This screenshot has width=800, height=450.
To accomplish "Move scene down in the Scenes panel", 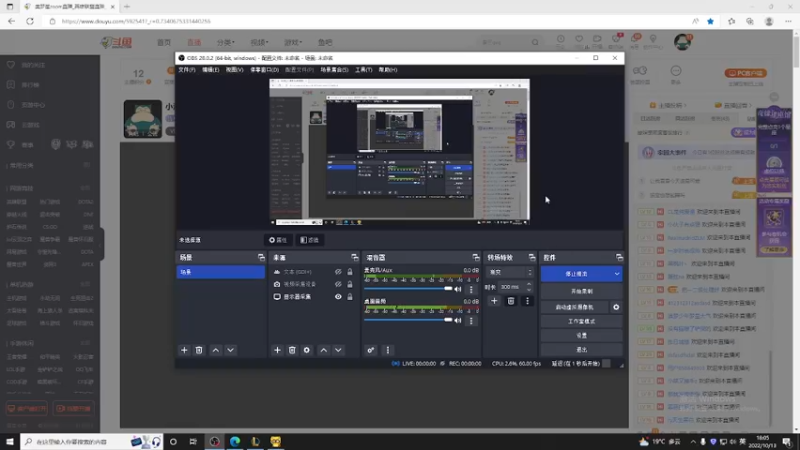I will click(231, 350).
